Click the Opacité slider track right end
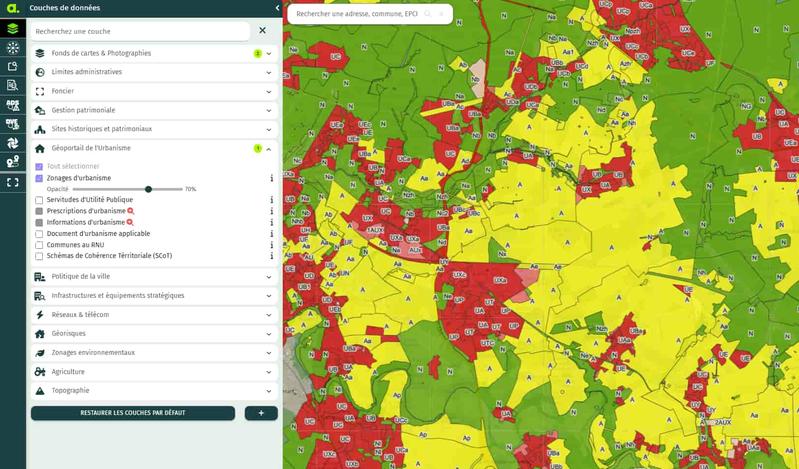Screen dimensions: 799x469 pos(181,189)
